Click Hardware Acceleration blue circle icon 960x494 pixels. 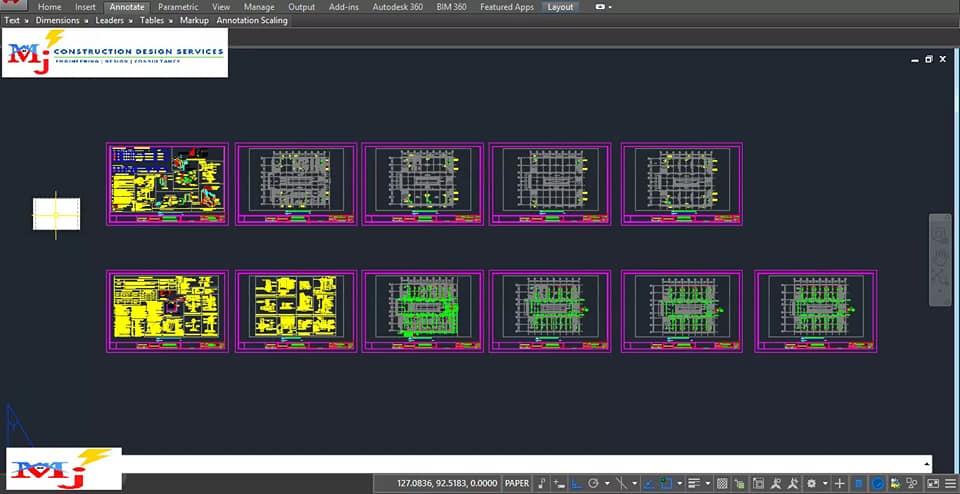[x=878, y=483]
